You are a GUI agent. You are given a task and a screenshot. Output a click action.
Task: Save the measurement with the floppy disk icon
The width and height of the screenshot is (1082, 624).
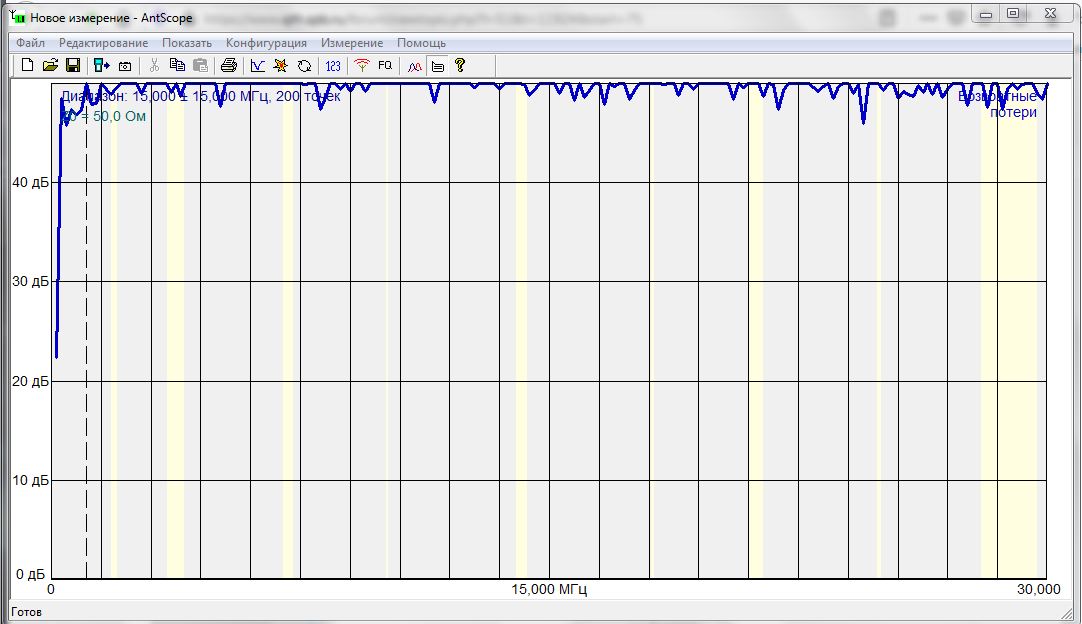tap(73, 66)
